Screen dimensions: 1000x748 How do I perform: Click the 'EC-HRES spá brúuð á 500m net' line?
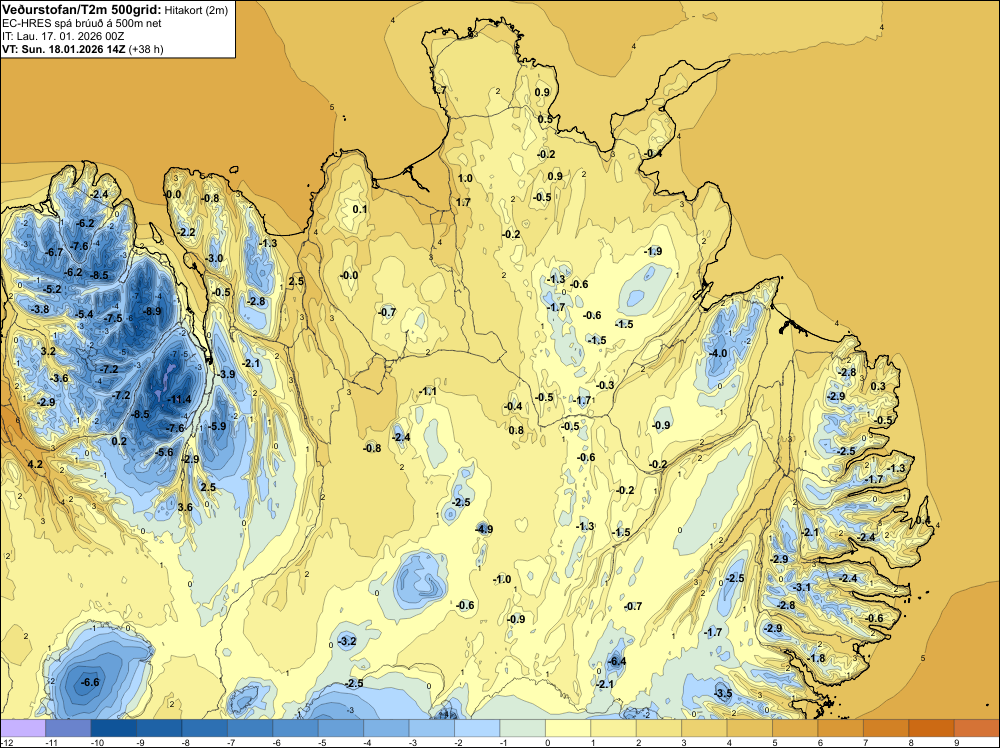[82, 23]
